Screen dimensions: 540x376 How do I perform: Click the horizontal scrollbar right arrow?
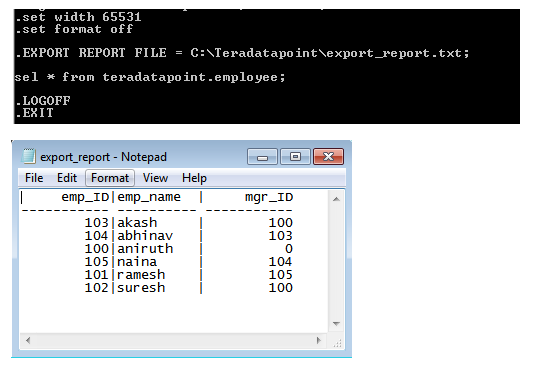tap(319, 341)
